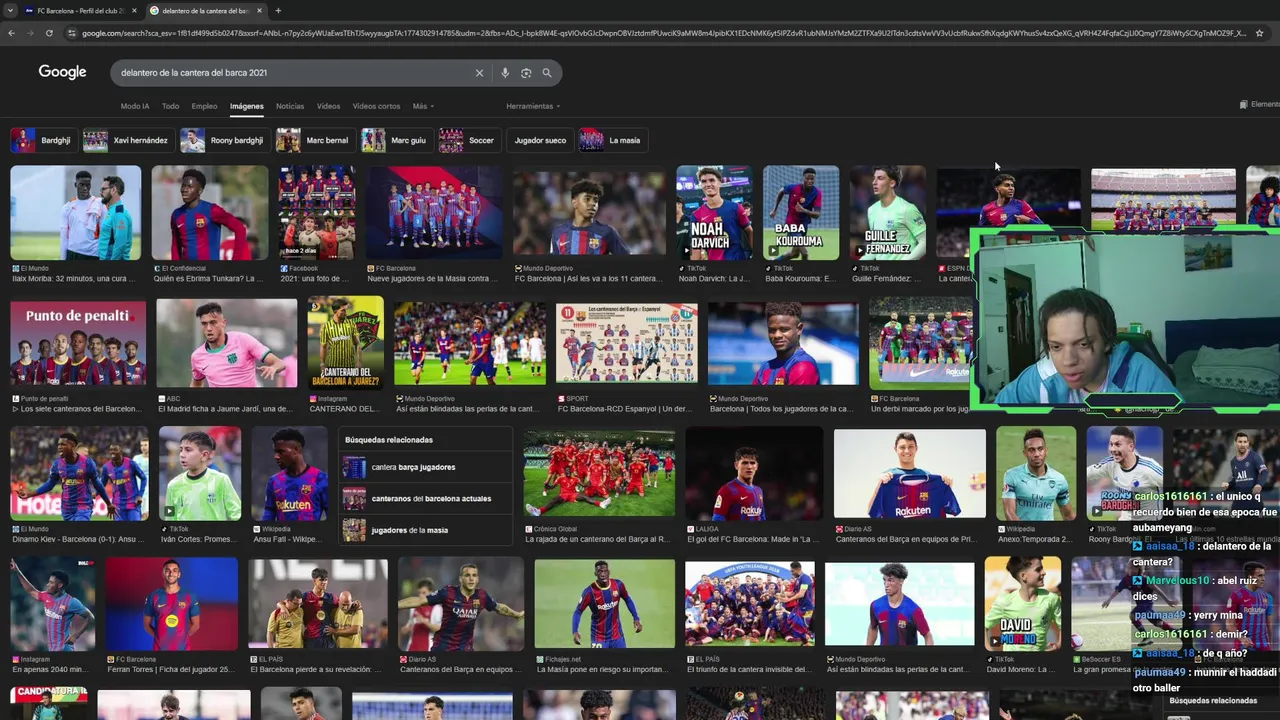Click the magnifying glass search icon
Screen dimensions: 1280x720
pyautogui.click(x=547, y=73)
